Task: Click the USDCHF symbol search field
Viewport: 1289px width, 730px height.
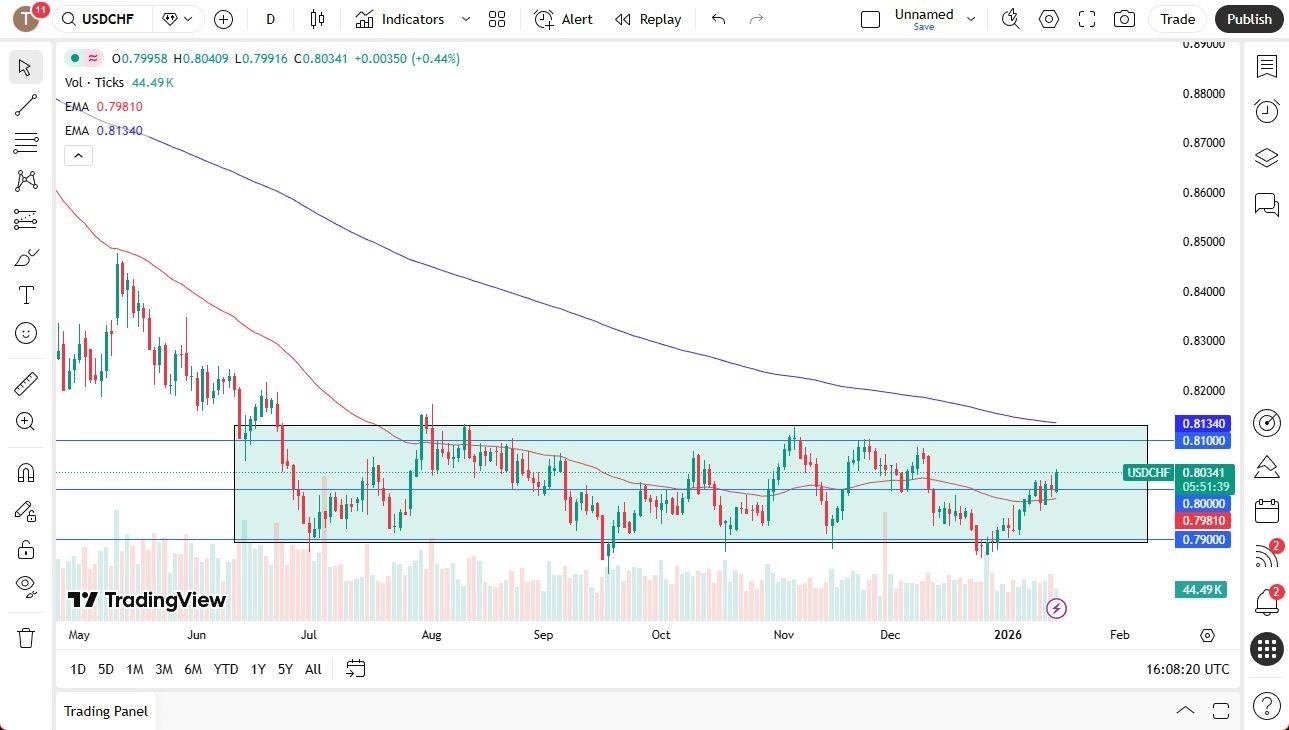Action: [110, 19]
